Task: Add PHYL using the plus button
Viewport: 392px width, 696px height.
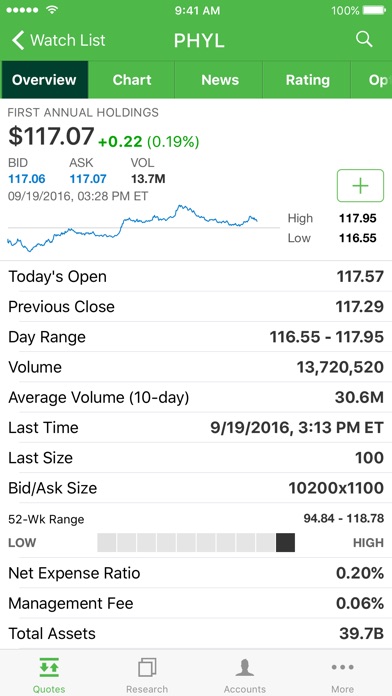Action: tap(360, 186)
